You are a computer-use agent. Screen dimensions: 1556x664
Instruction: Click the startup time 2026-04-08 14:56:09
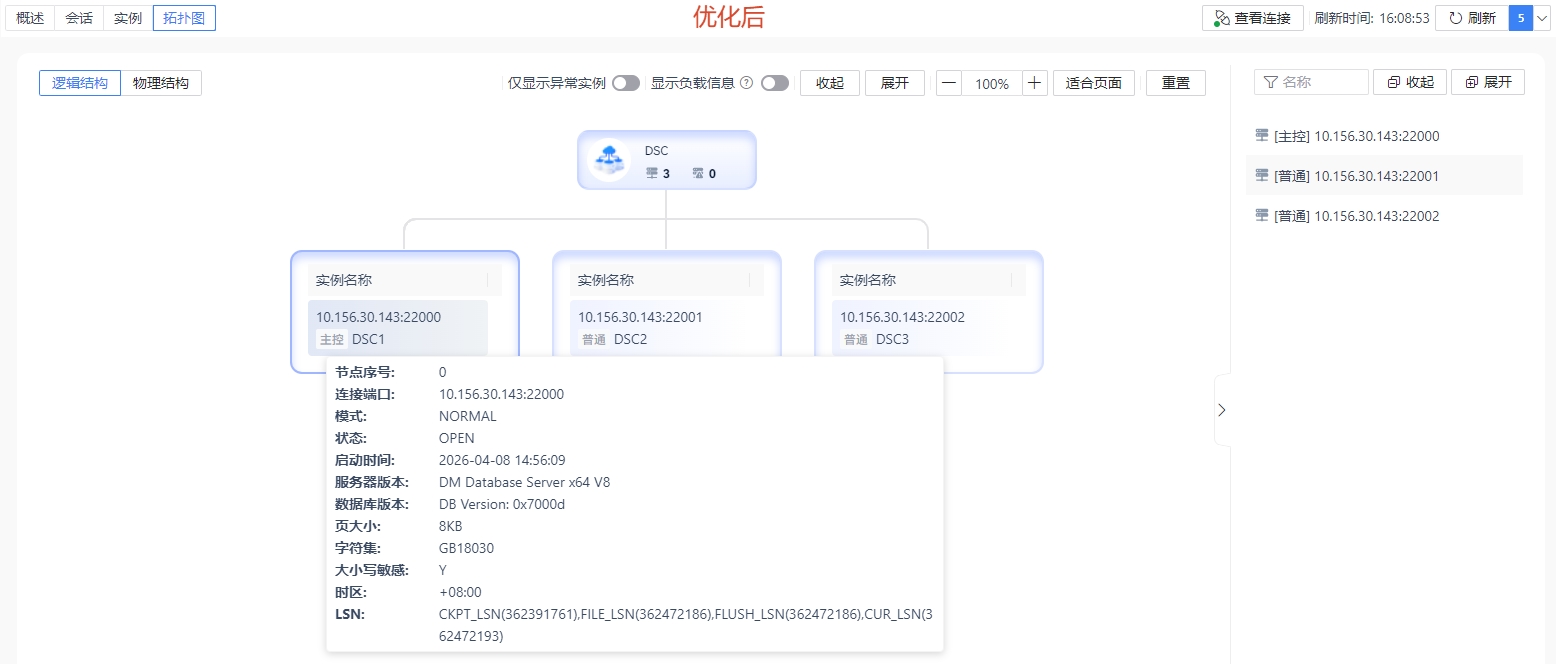click(502, 460)
